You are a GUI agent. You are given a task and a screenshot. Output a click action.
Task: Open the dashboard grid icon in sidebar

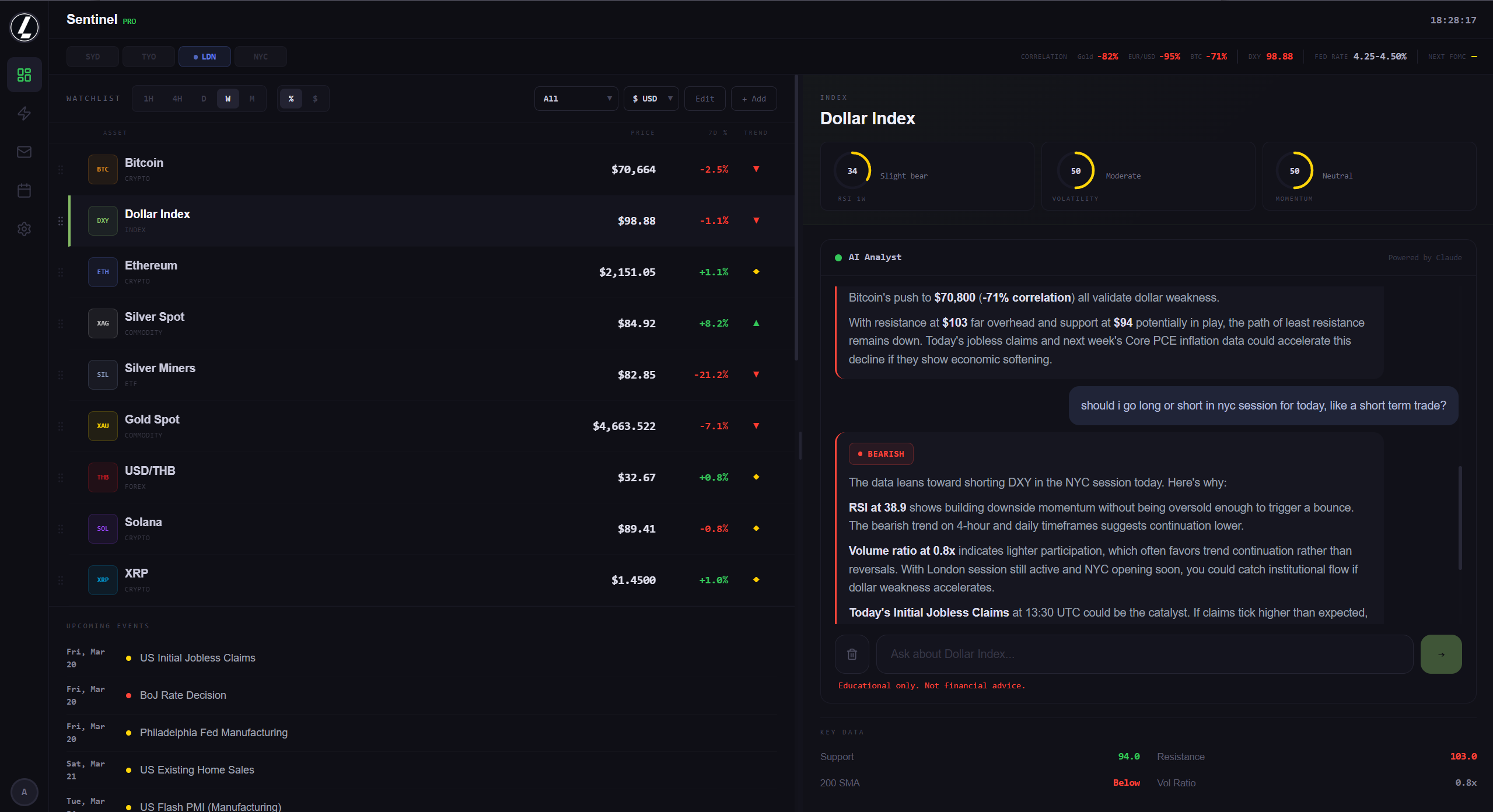(24, 75)
